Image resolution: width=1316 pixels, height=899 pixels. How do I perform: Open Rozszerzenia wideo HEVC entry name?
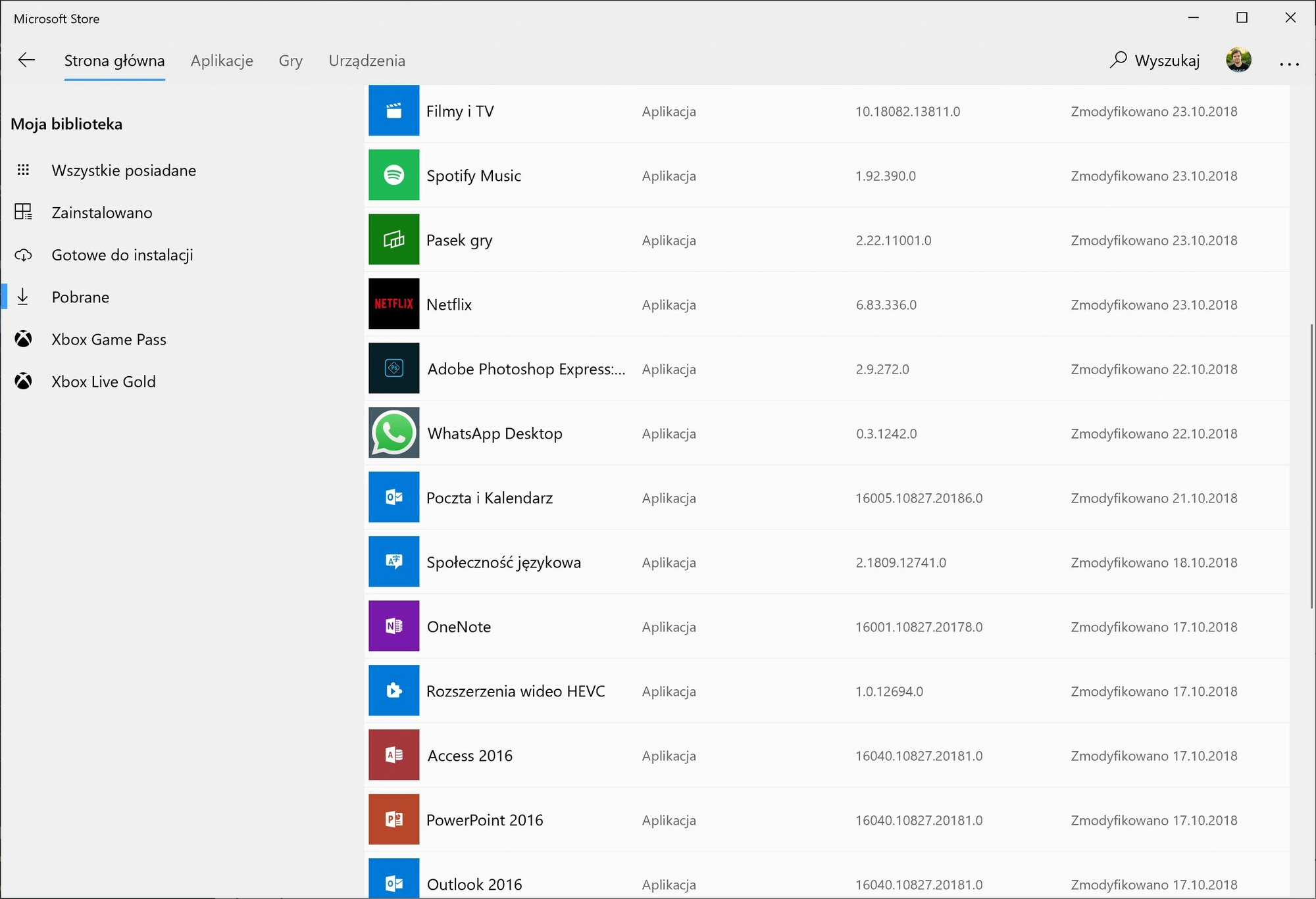click(x=516, y=691)
